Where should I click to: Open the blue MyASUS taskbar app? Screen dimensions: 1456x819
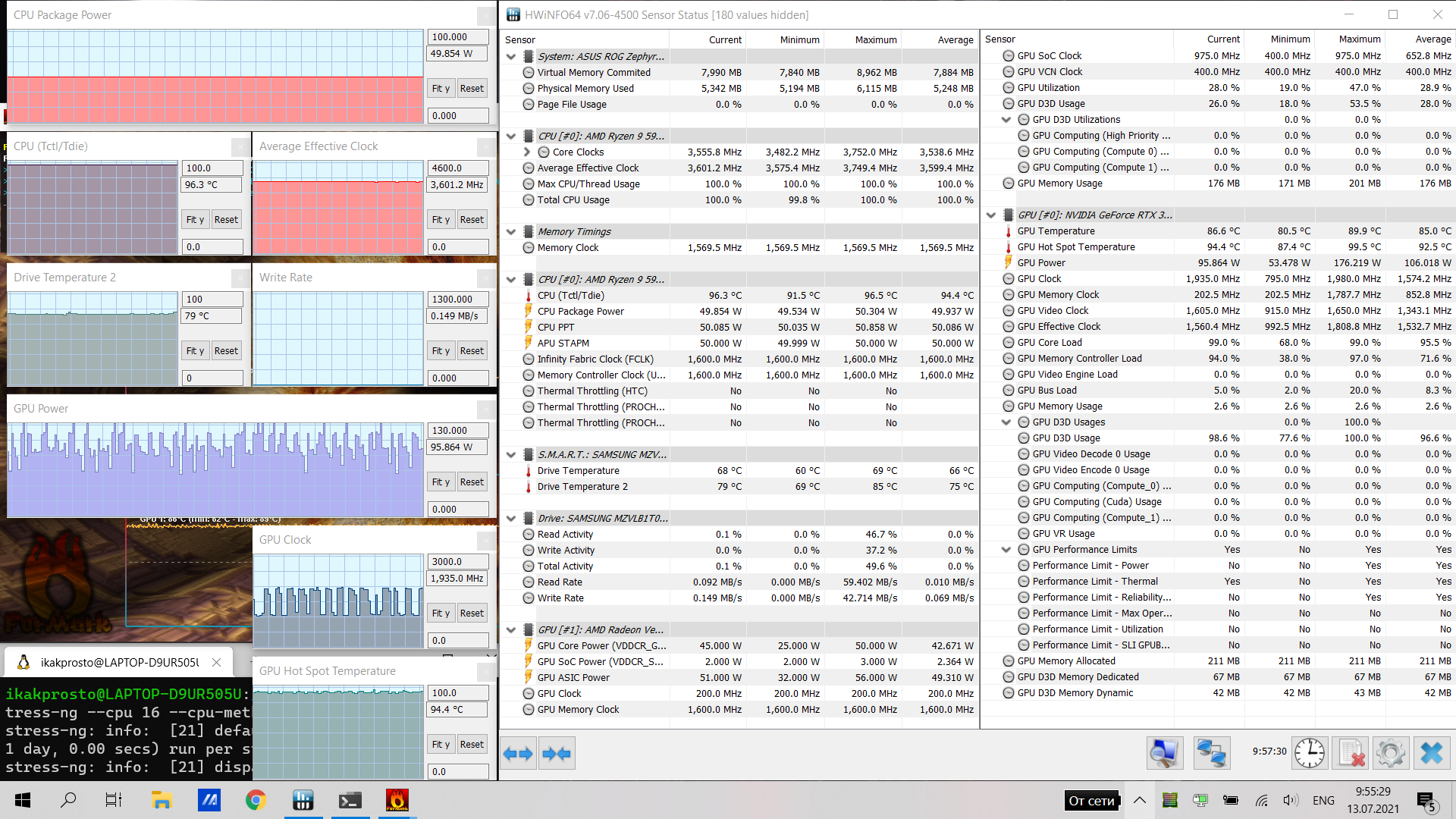coord(209,800)
